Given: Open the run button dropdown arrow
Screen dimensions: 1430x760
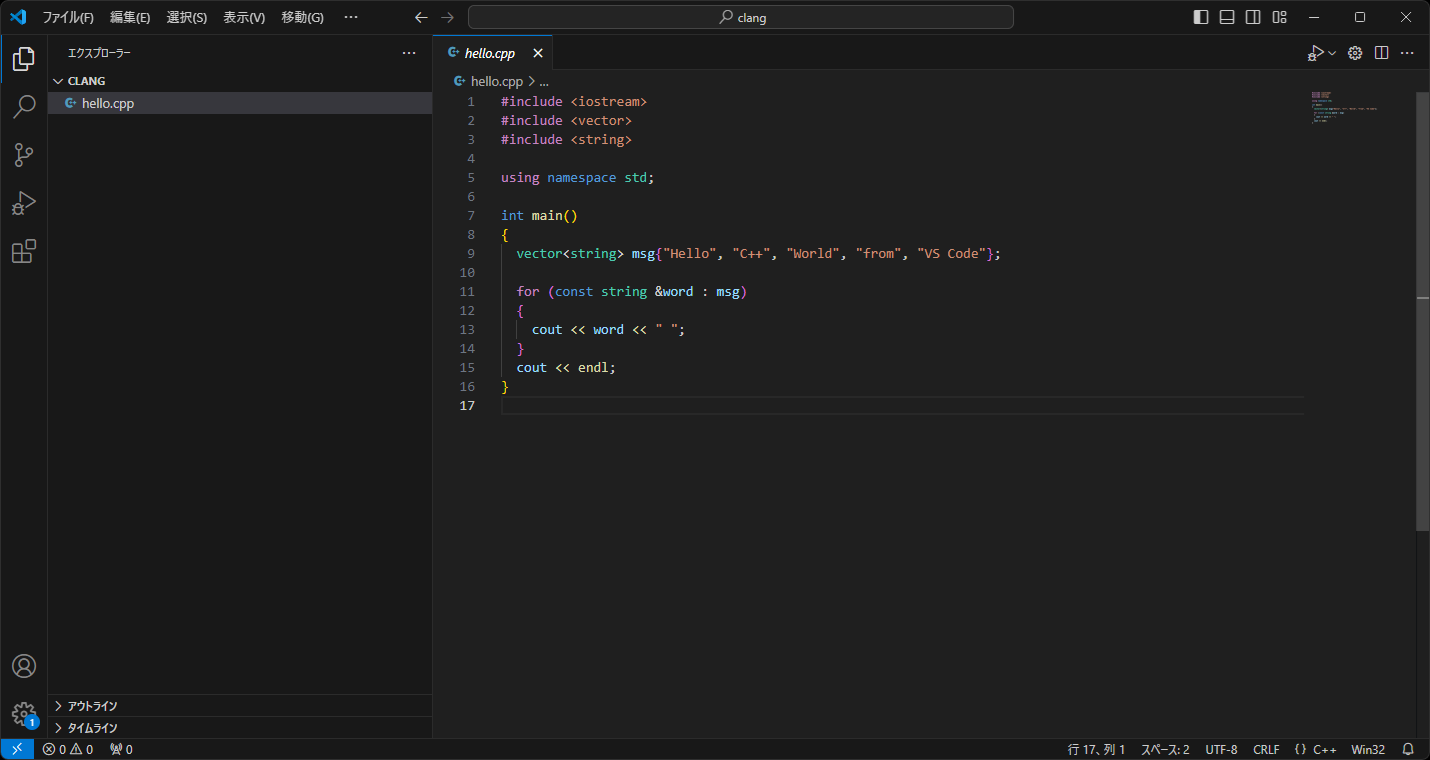Looking at the screenshot, I should pos(1332,53).
